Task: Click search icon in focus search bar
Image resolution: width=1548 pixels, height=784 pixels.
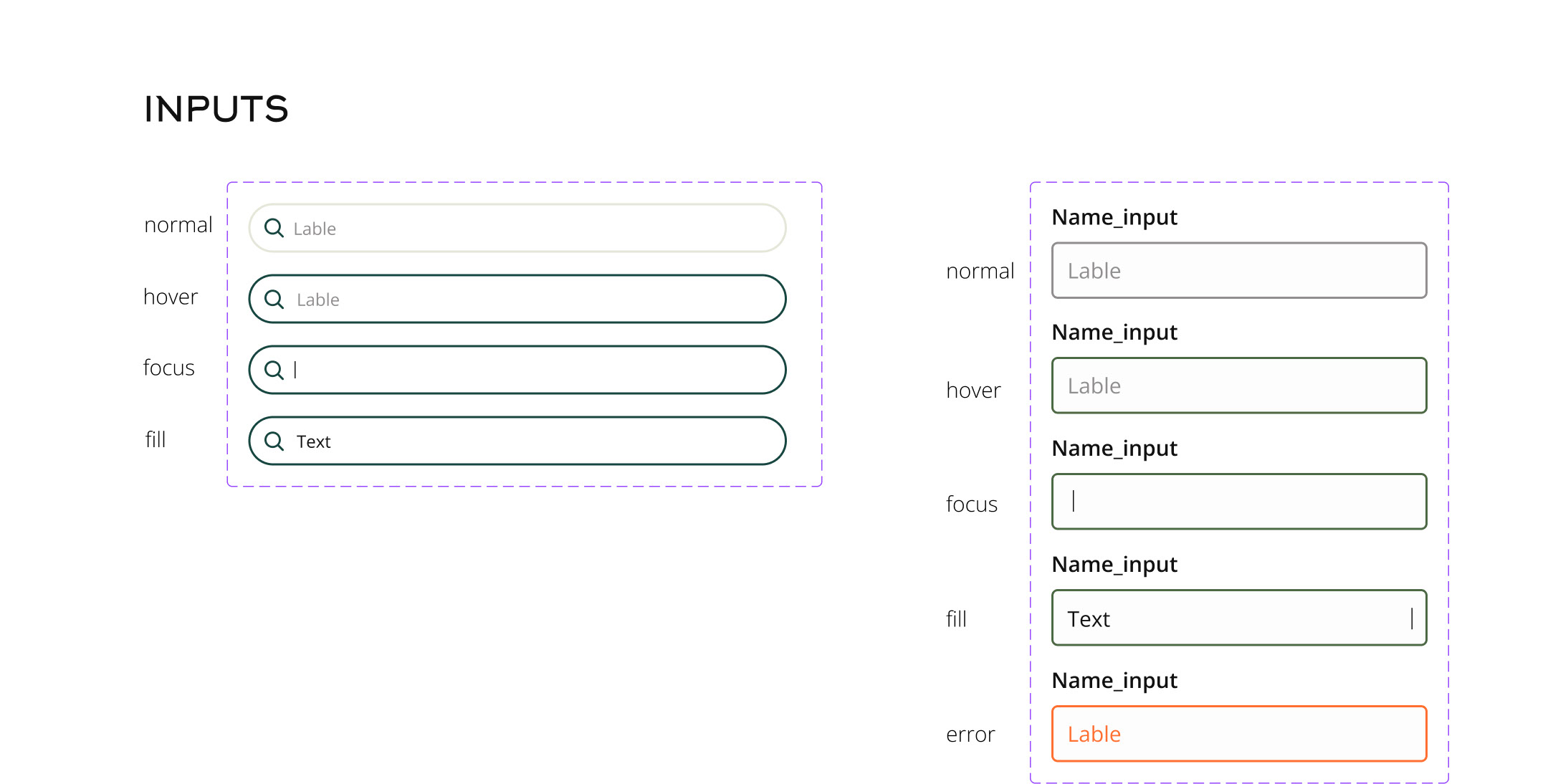Action: 274,370
